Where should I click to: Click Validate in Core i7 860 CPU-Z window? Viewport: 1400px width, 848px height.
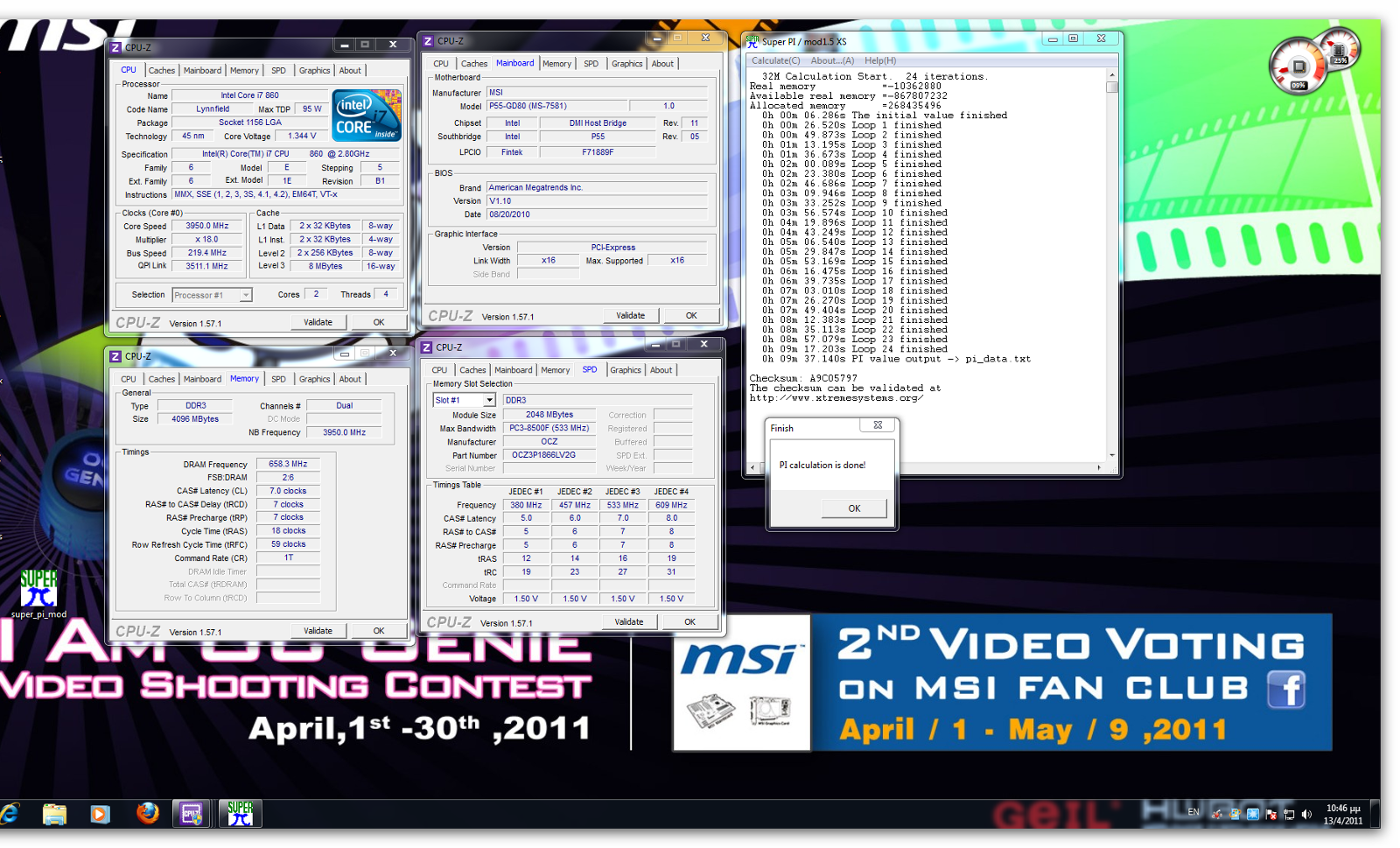click(x=318, y=322)
